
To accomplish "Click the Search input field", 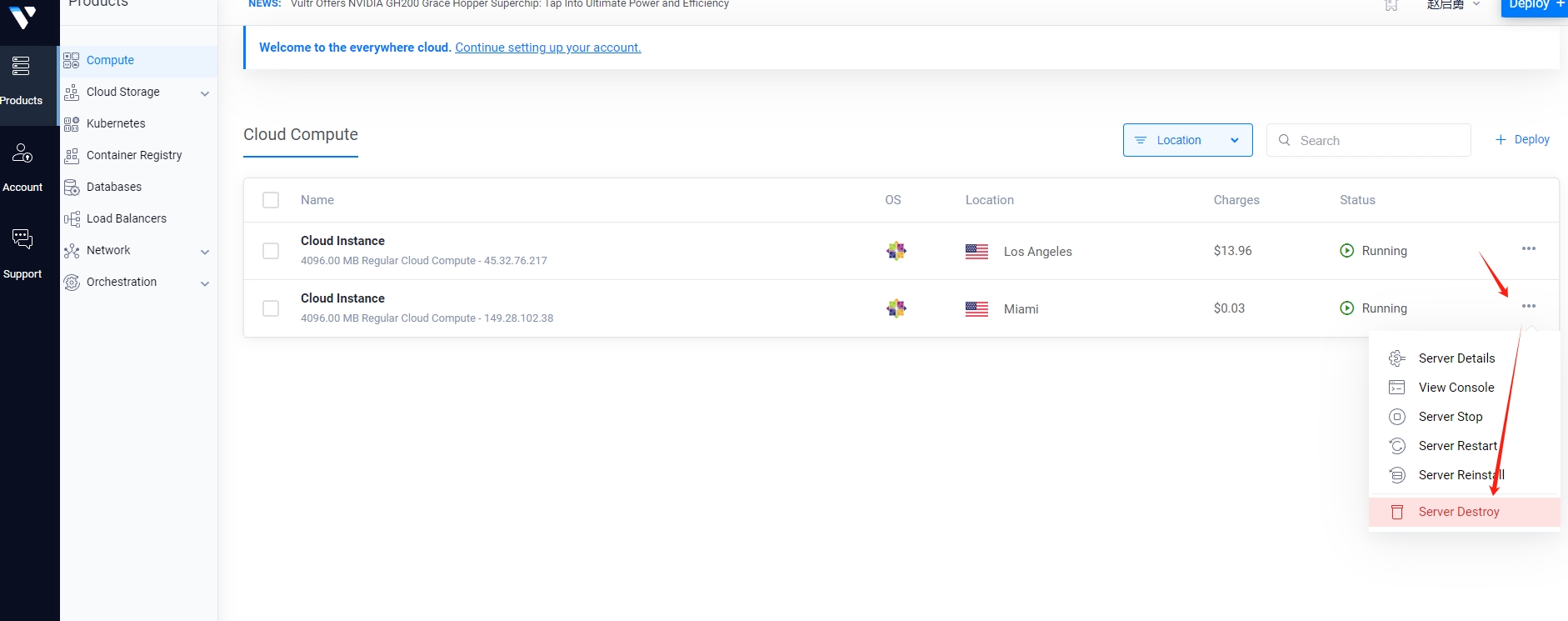I will coord(1369,140).
